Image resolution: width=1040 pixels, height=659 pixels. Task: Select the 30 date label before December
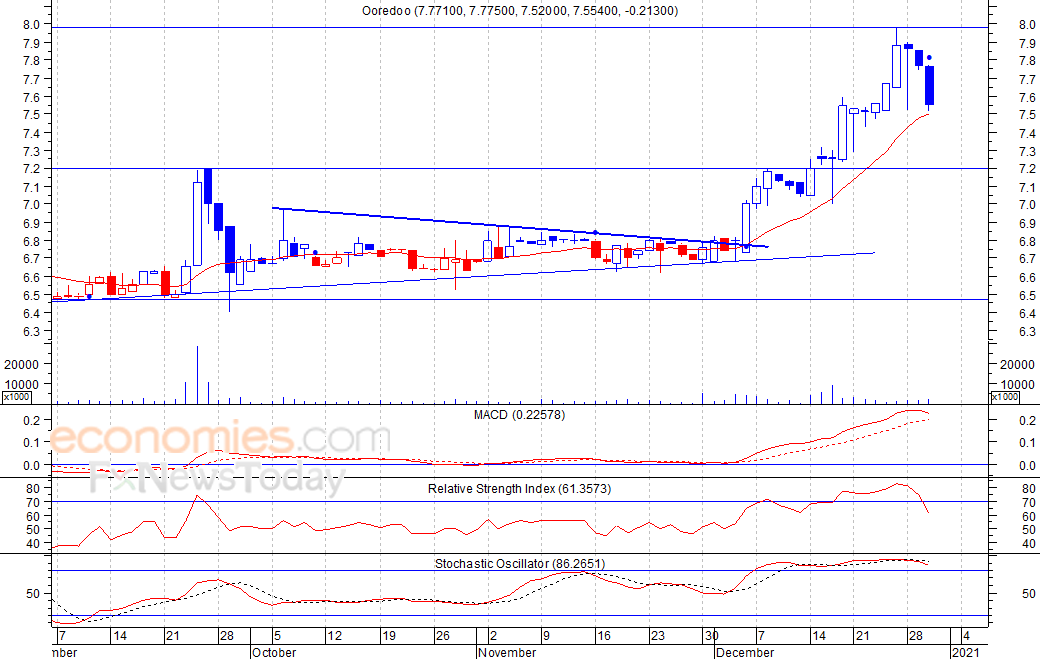coord(712,636)
